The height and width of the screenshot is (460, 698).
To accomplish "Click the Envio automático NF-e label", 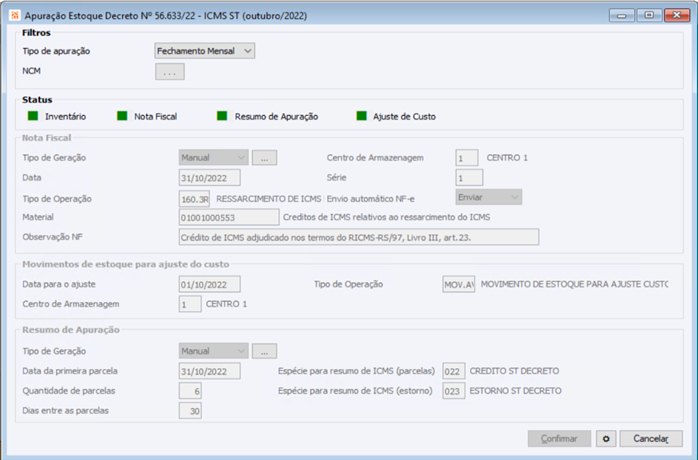I will (370, 199).
